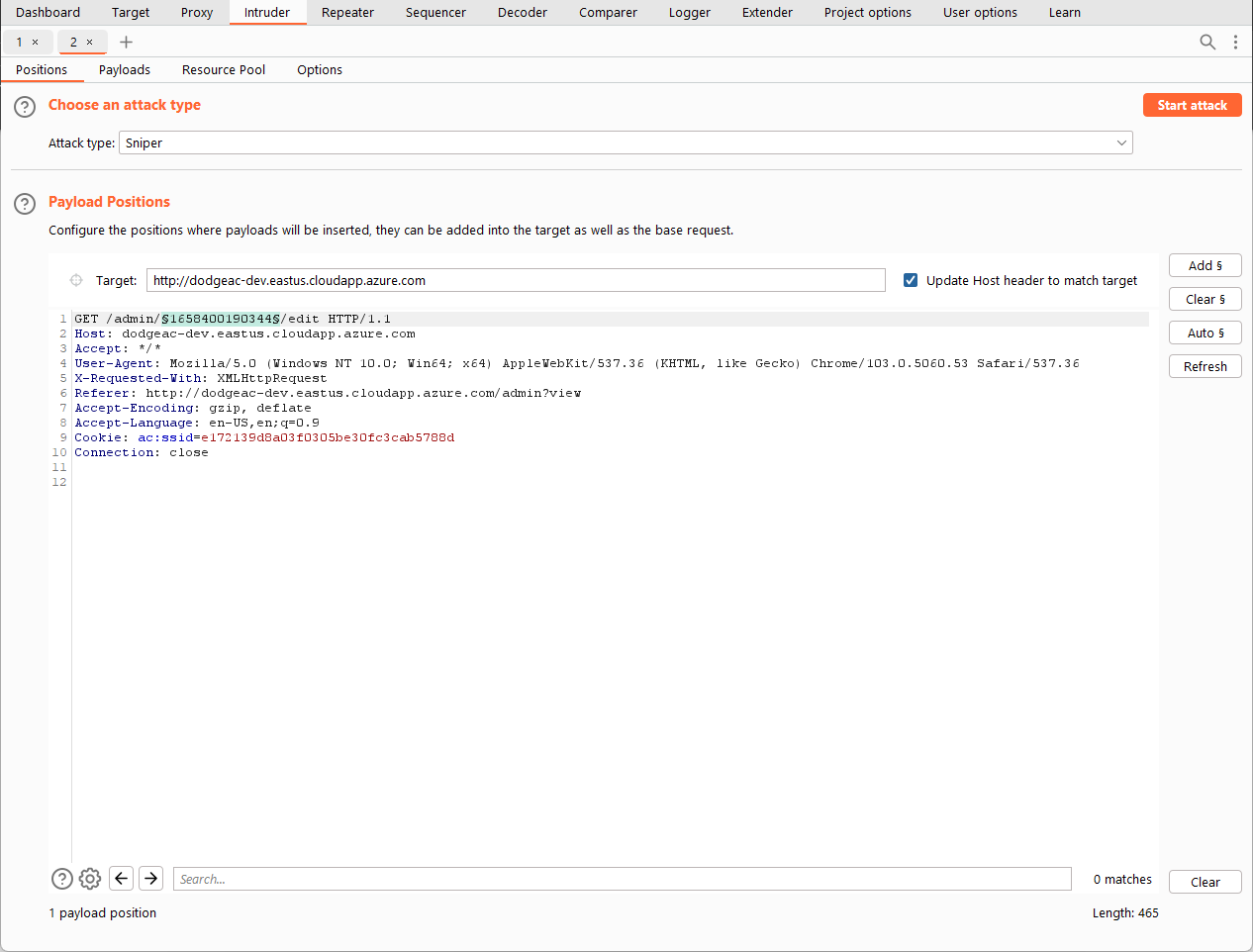
Task: Click the Clear button beside search matches
Action: (1205, 882)
